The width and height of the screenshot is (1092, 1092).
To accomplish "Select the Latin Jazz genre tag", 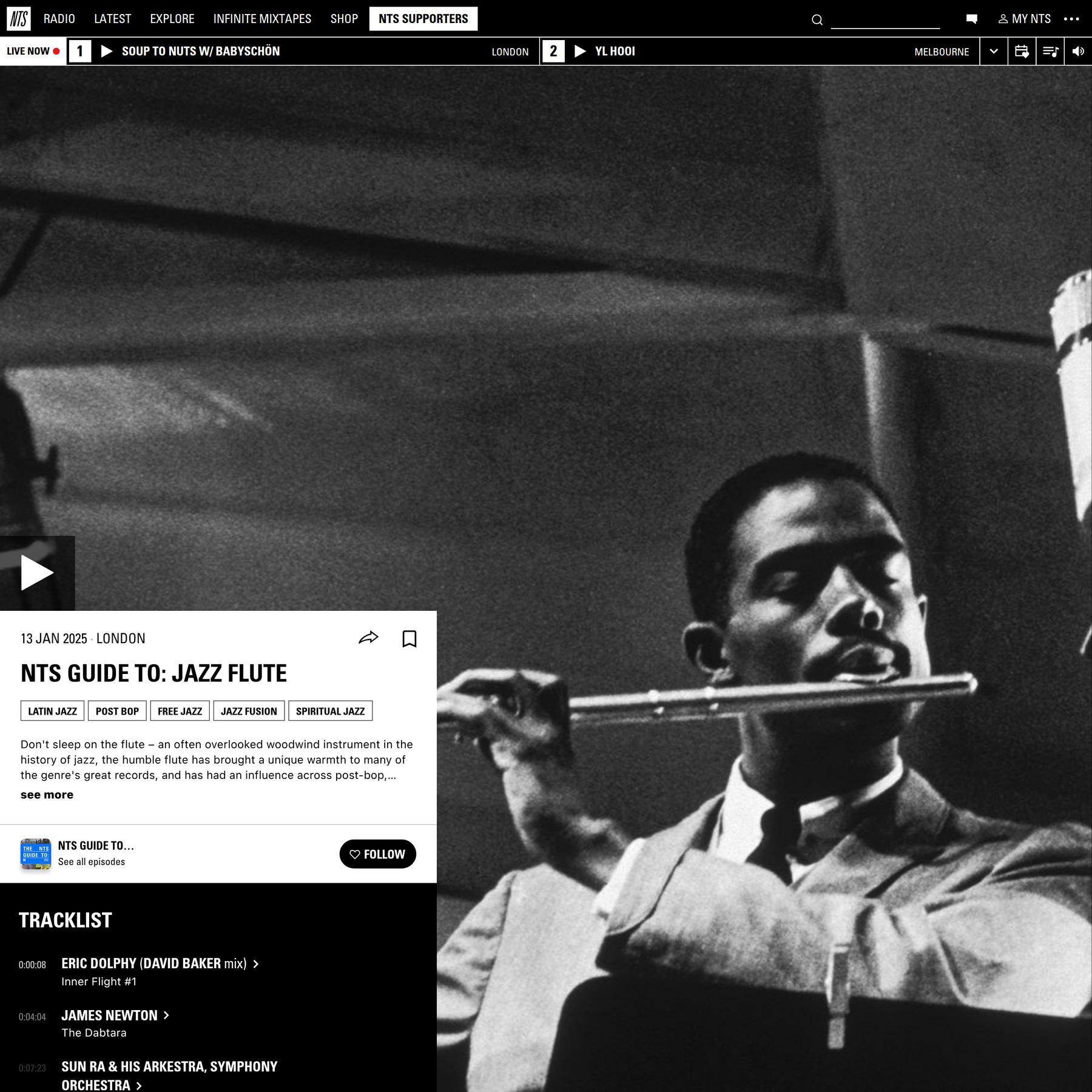I will pyautogui.click(x=52, y=711).
